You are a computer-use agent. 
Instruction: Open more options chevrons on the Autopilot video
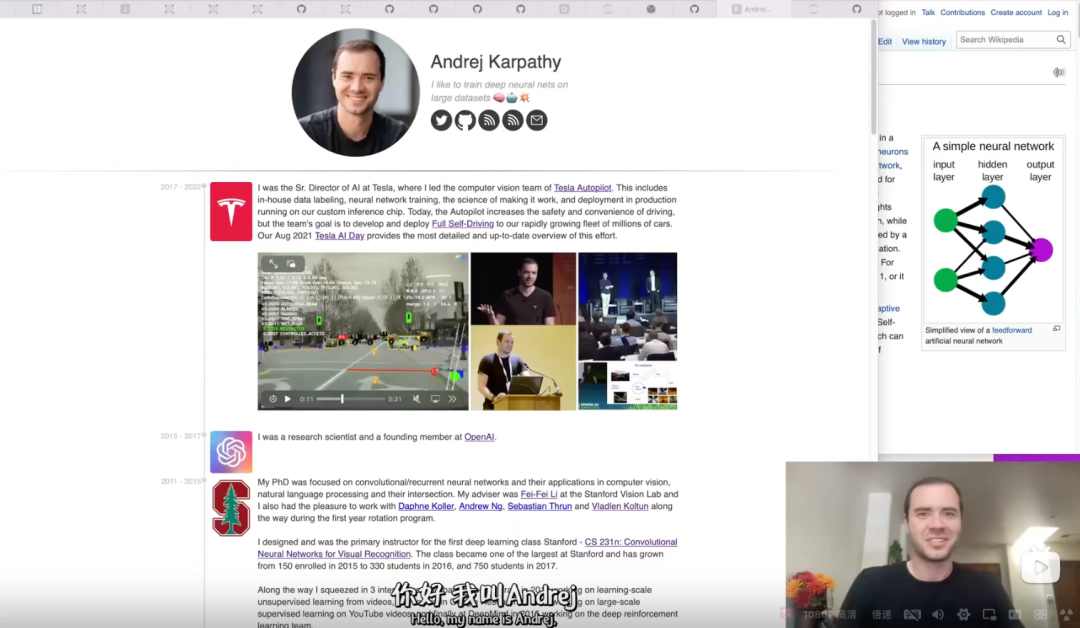[453, 399]
